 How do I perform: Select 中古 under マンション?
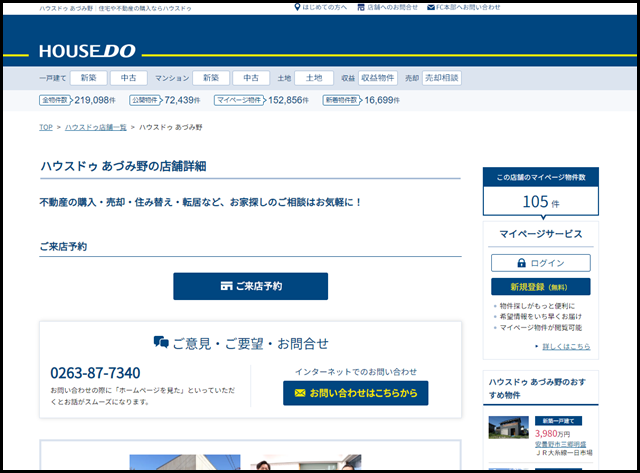[251, 78]
